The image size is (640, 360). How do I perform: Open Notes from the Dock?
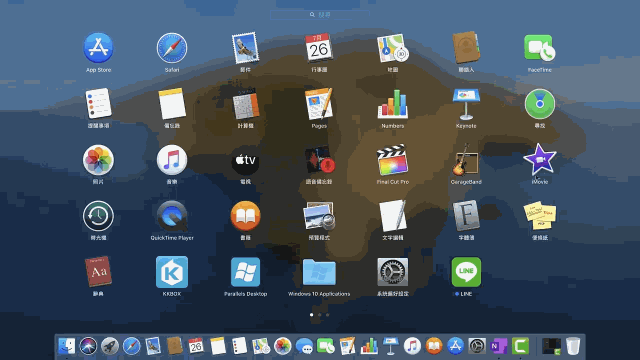pos(218,346)
